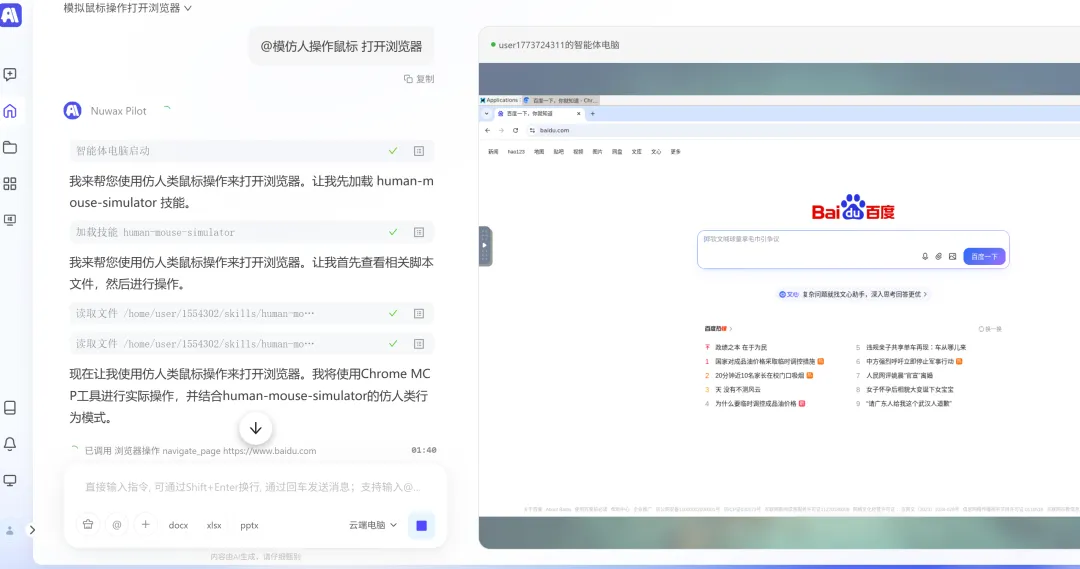Reload the baidu.com page
This screenshot has height=569, width=1080.
point(515,130)
